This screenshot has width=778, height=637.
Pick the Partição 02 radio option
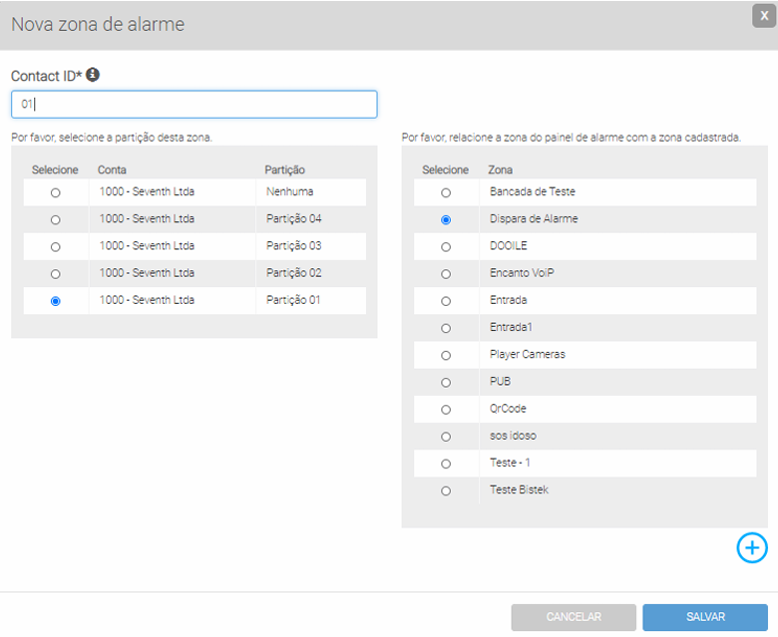pyautogui.click(x=55, y=274)
